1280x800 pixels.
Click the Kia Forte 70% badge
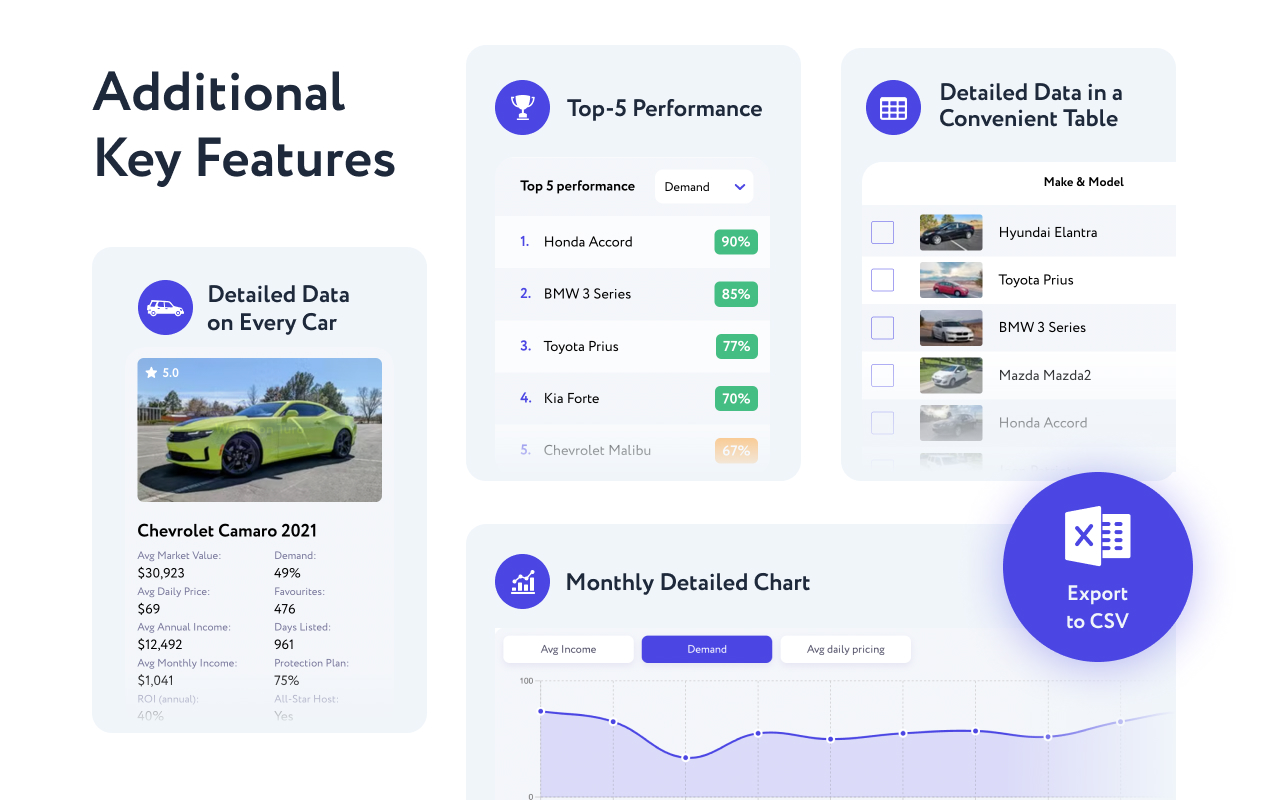click(736, 398)
